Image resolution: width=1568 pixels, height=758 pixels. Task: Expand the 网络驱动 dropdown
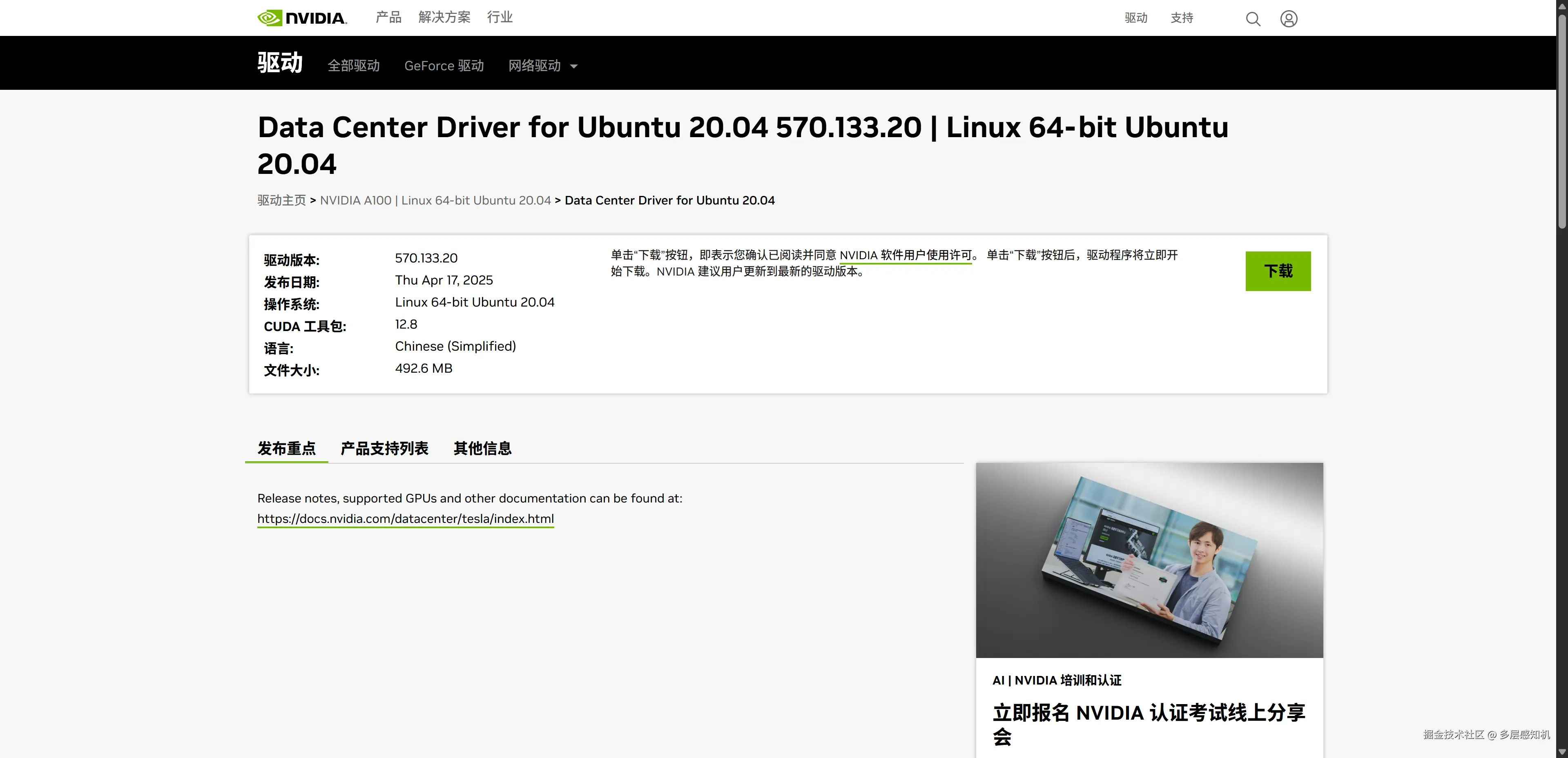coord(542,66)
